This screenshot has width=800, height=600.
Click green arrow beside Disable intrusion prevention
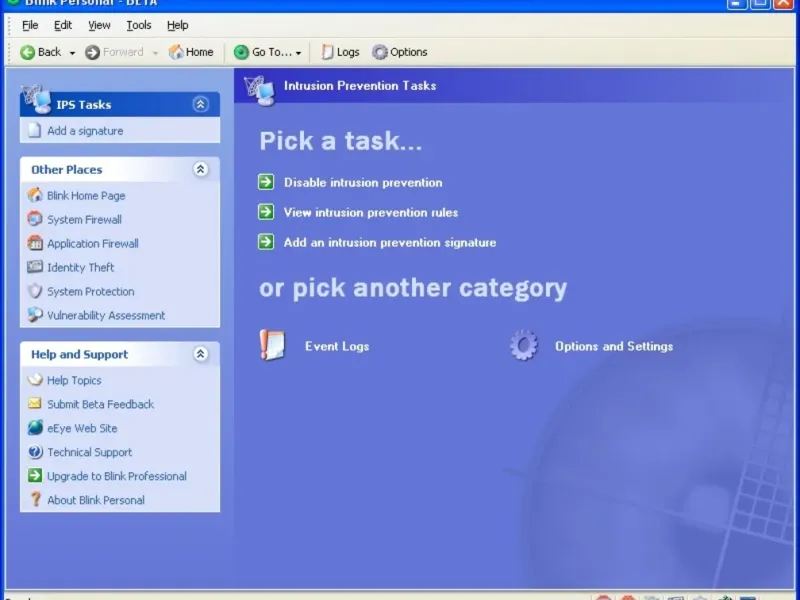tap(266, 182)
